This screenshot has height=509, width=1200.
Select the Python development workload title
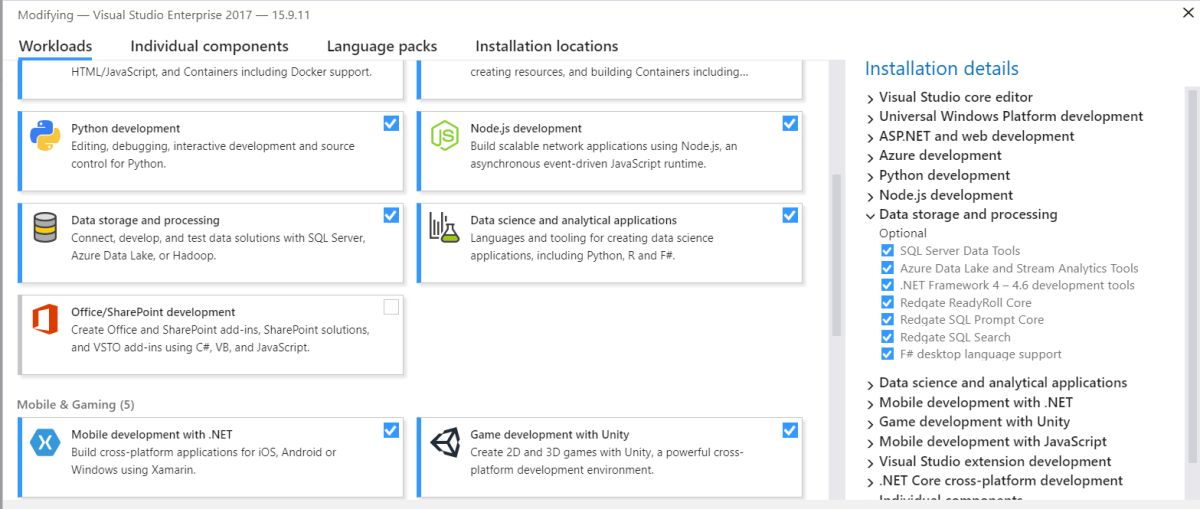point(126,128)
